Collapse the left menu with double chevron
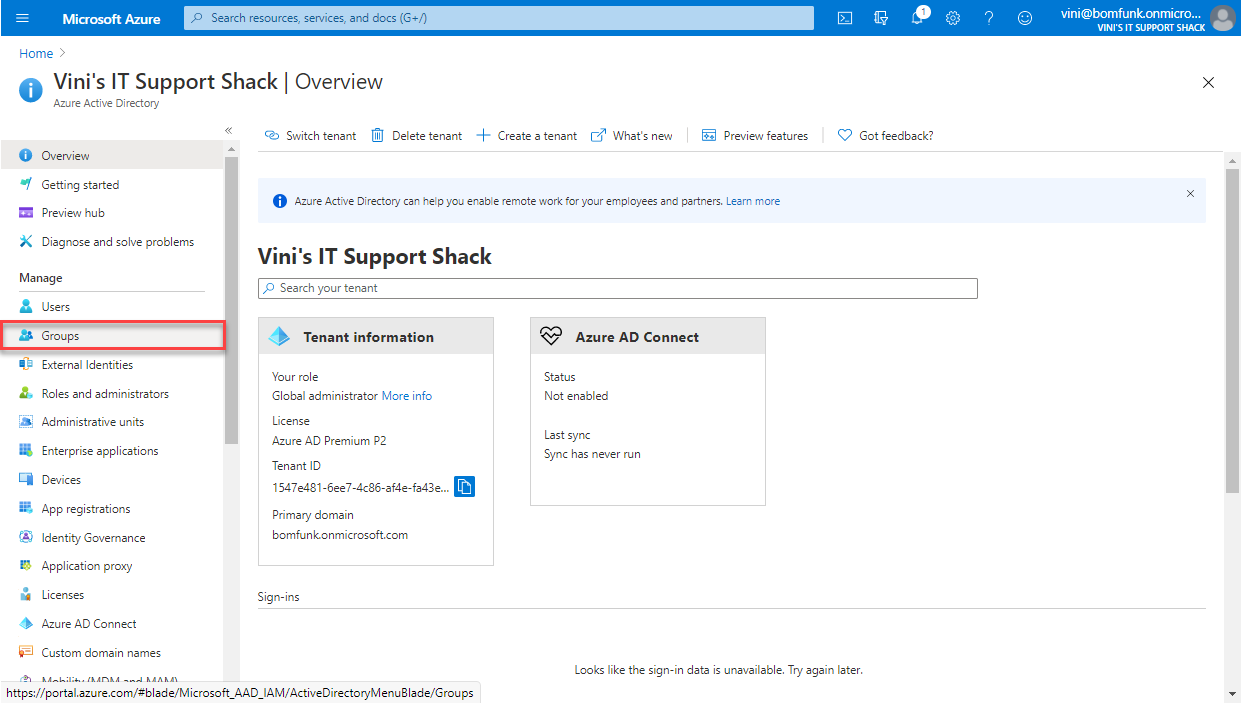 228,130
